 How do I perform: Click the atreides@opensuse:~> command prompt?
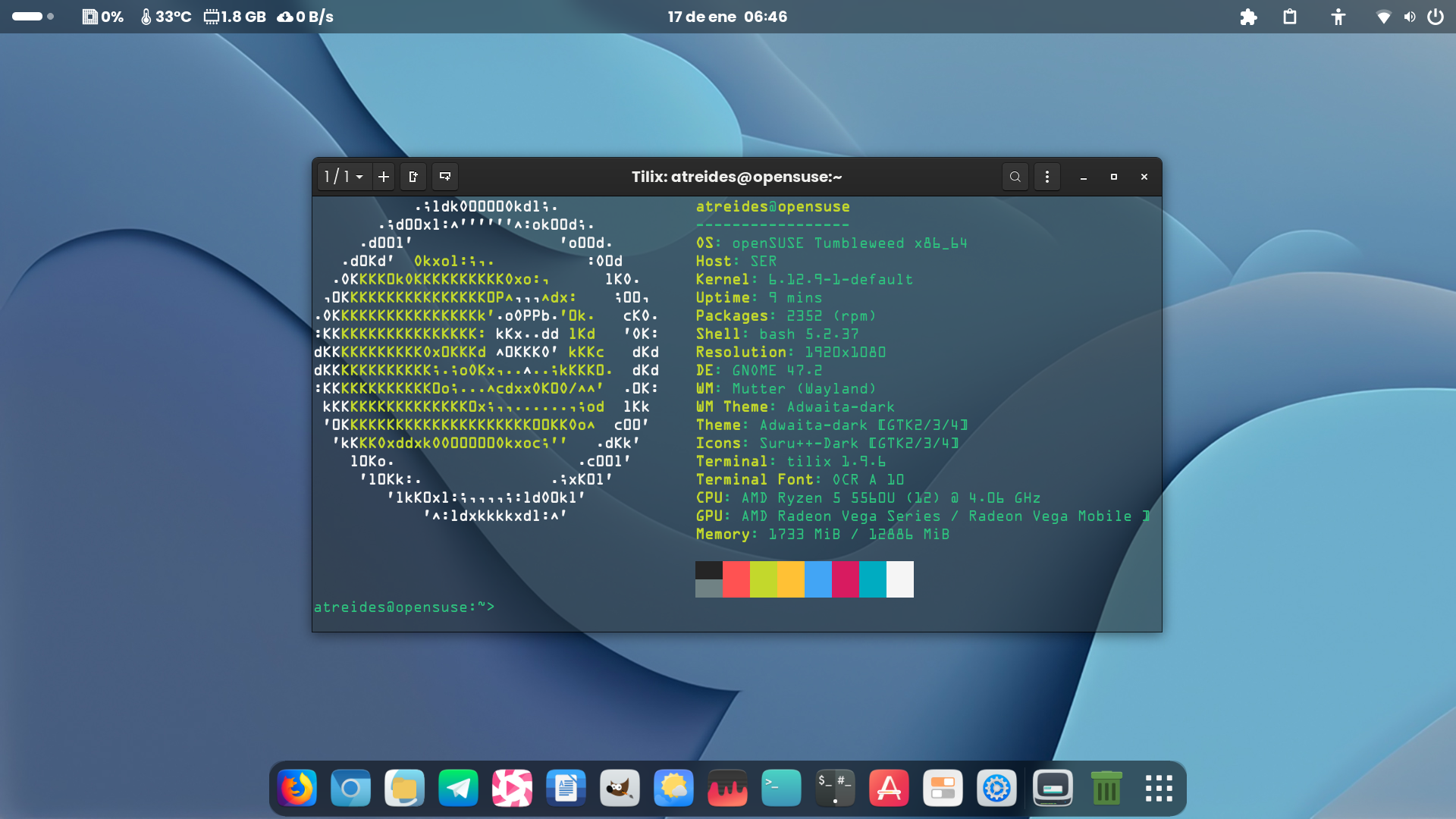pos(404,607)
